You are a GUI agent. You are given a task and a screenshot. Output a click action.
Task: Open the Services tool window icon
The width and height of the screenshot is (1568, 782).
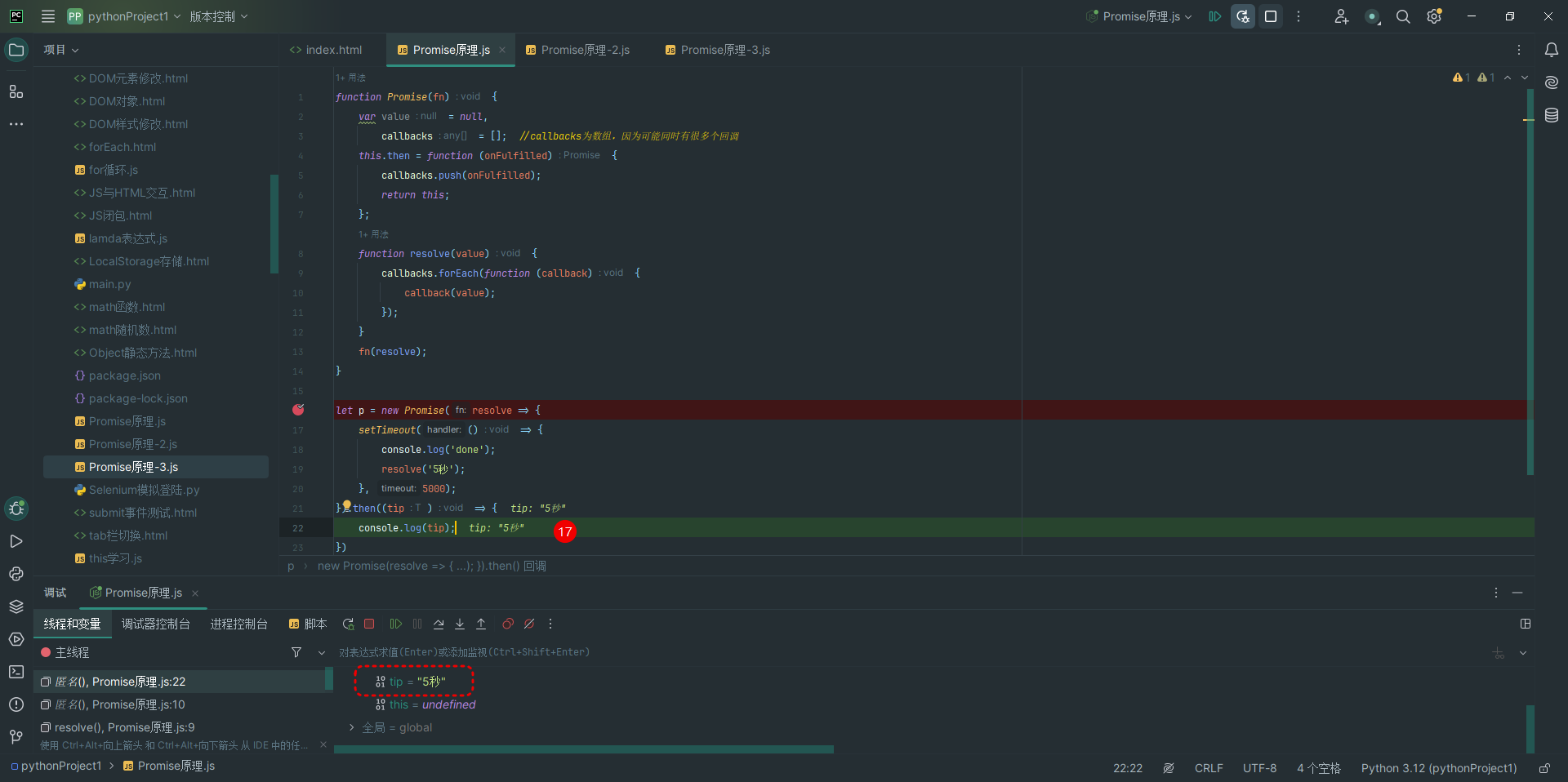[16, 639]
